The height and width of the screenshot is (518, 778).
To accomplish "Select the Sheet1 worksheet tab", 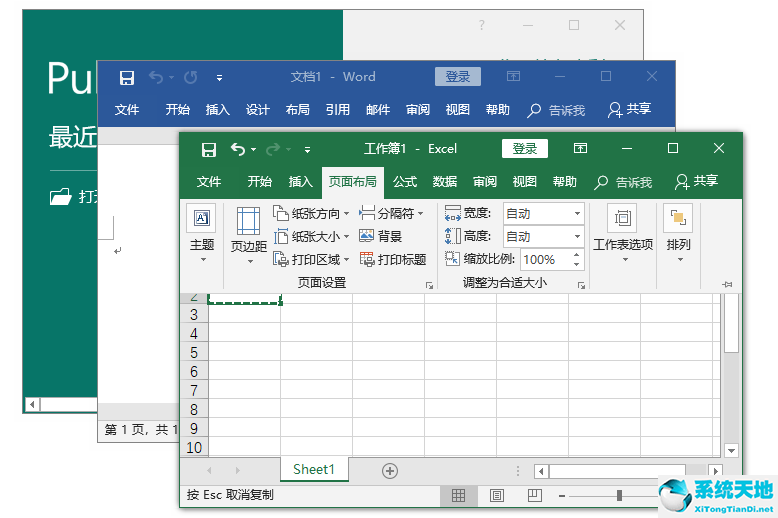I will tap(313, 470).
